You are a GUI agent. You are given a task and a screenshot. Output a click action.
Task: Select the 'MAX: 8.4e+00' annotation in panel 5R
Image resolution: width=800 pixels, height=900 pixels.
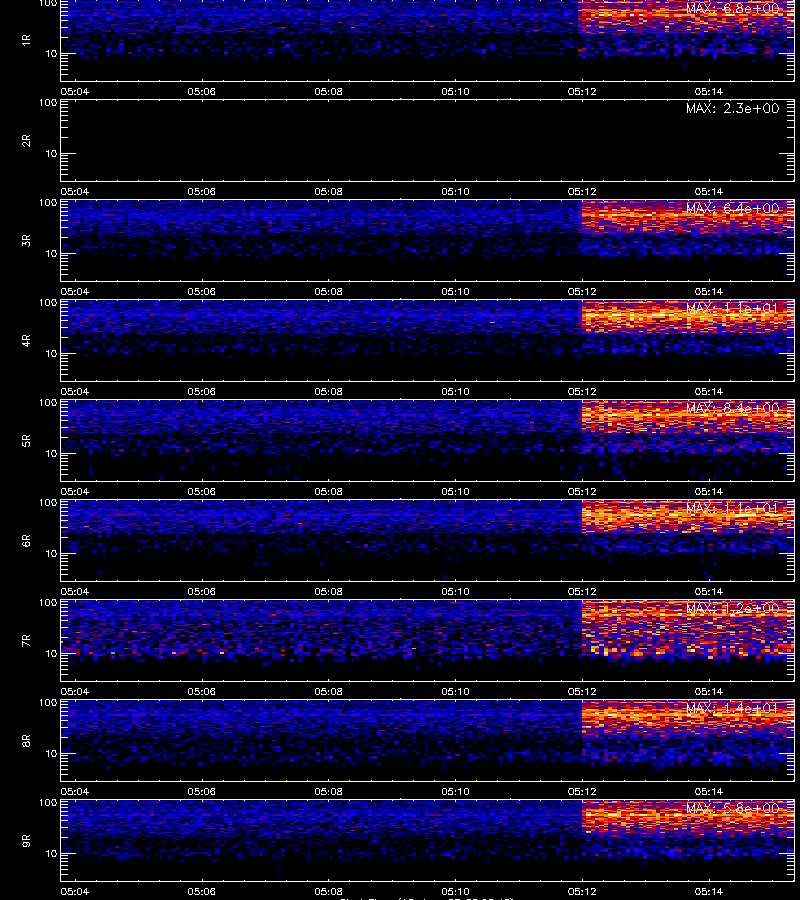732,408
